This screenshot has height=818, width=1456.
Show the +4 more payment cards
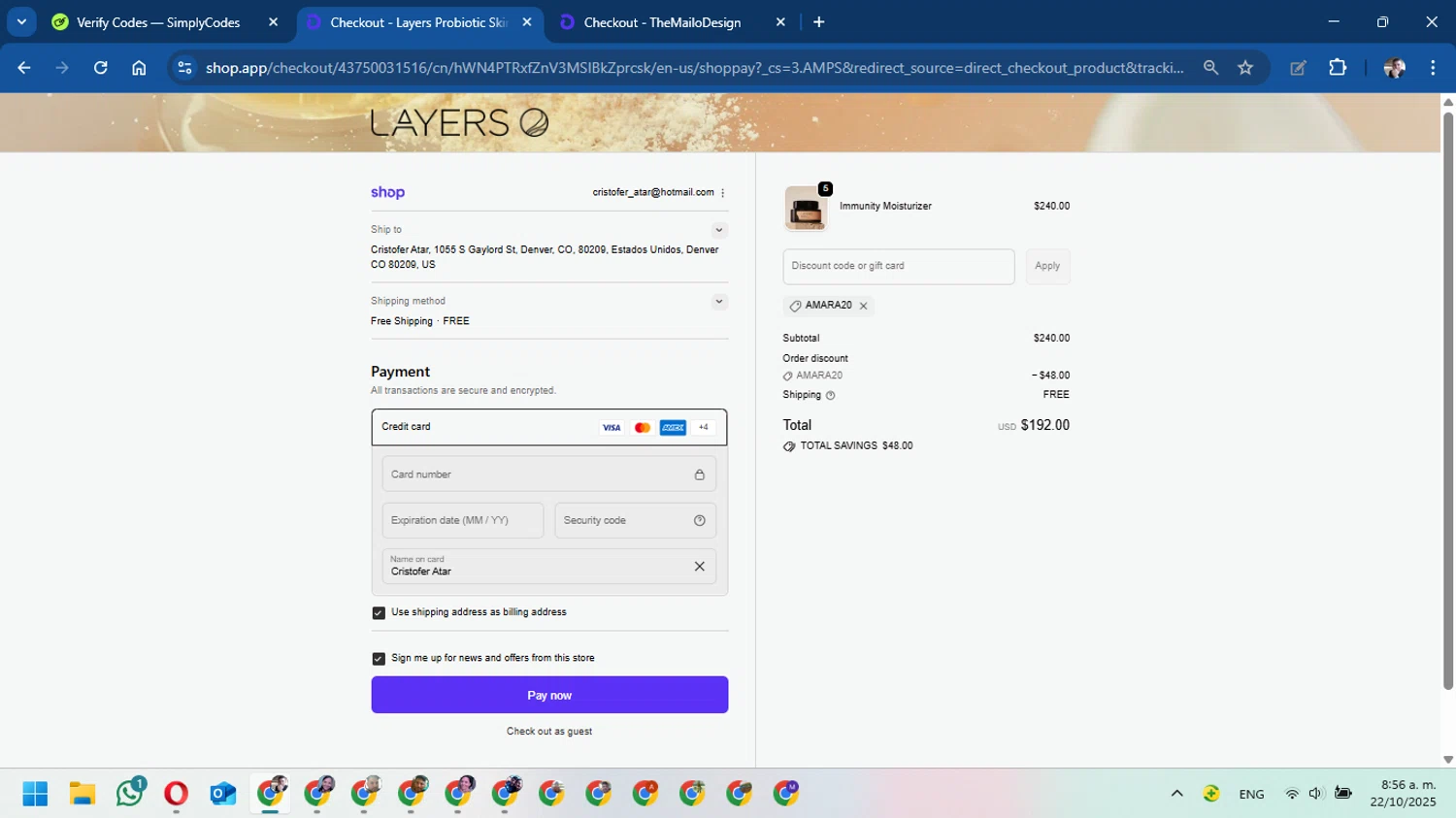tap(704, 428)
